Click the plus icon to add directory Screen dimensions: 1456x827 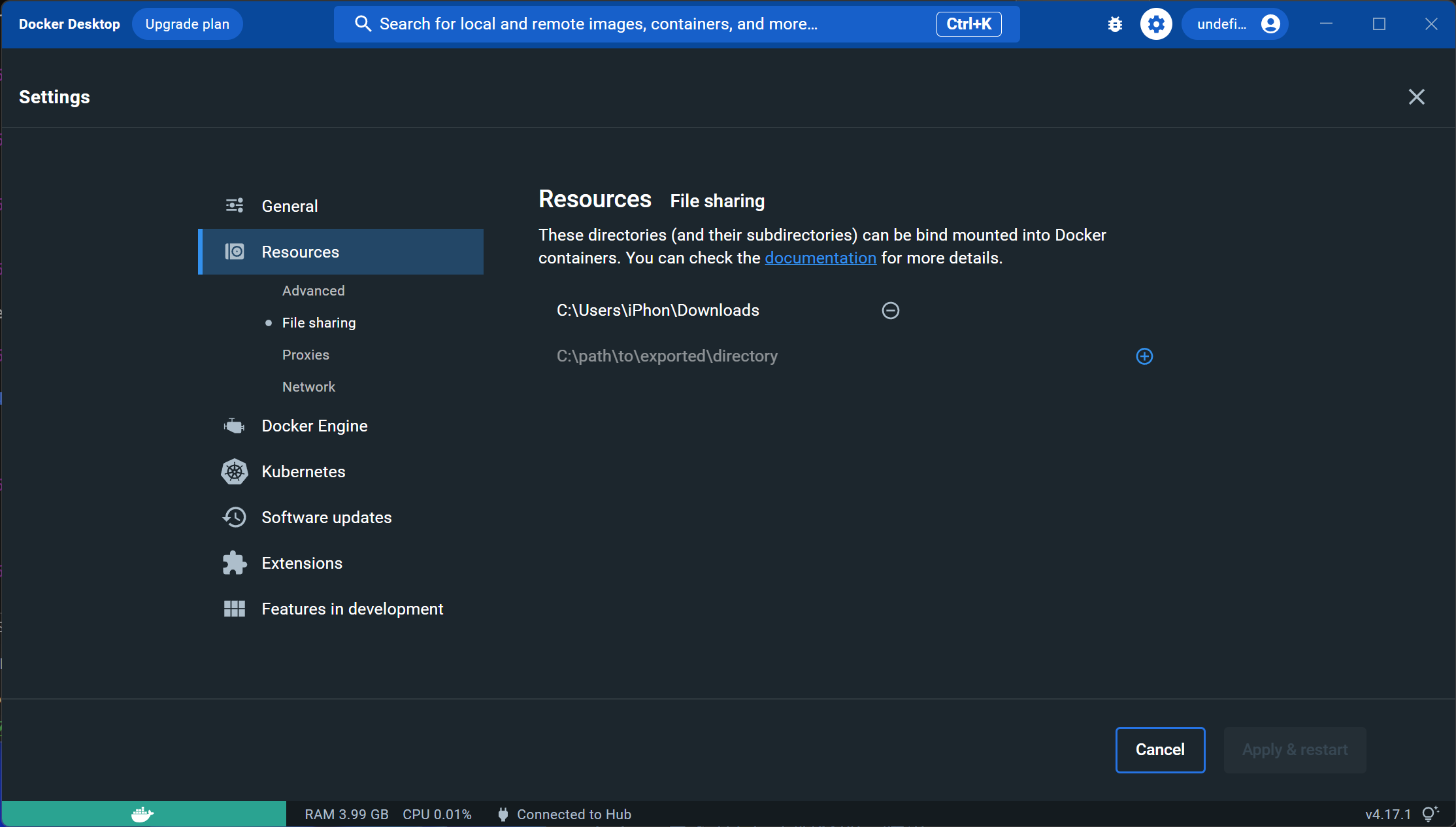1144,356
